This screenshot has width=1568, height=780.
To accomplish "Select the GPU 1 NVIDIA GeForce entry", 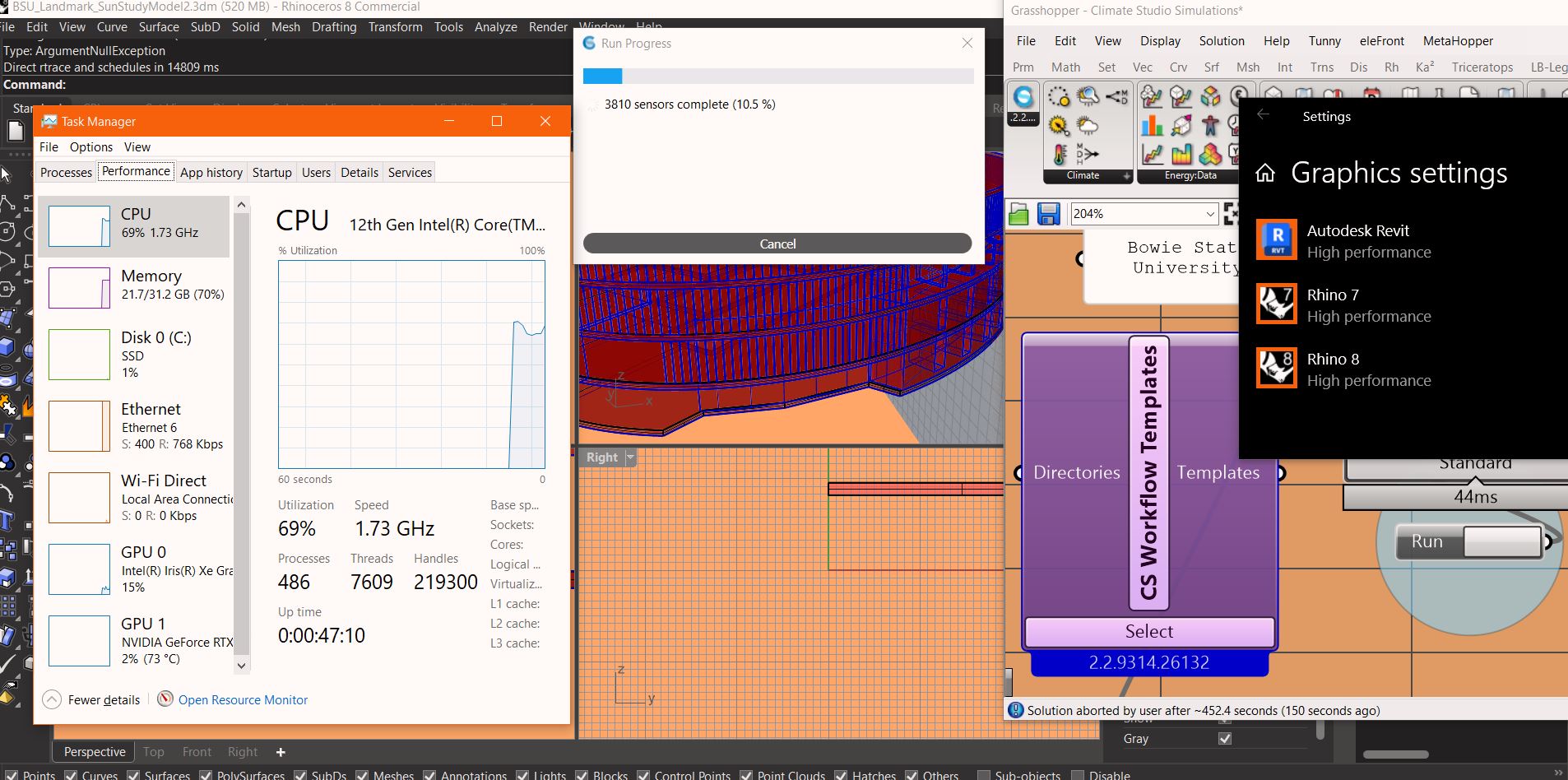I will point(134,640).
